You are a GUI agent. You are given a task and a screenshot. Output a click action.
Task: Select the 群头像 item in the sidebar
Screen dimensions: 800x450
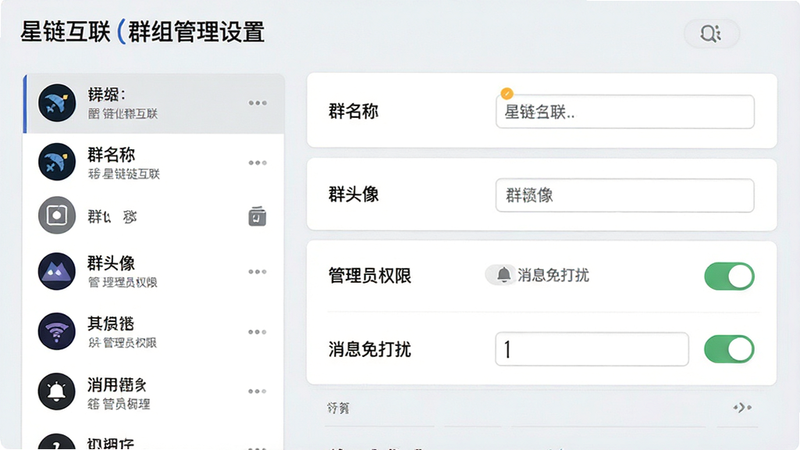pyautogui.click(x=154, y=271)
